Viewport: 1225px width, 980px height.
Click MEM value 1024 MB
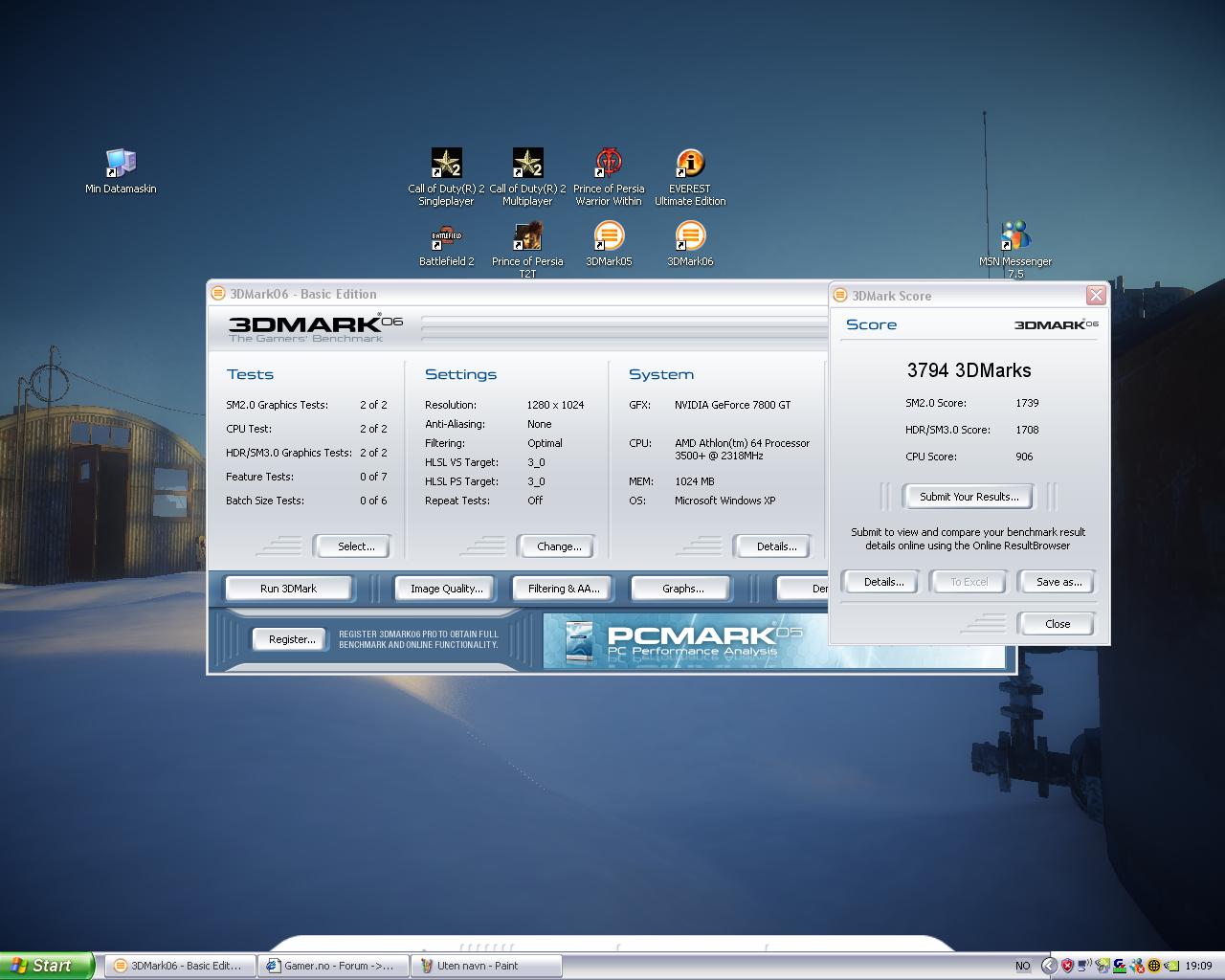pyautogui.click(x=694, y=481)
